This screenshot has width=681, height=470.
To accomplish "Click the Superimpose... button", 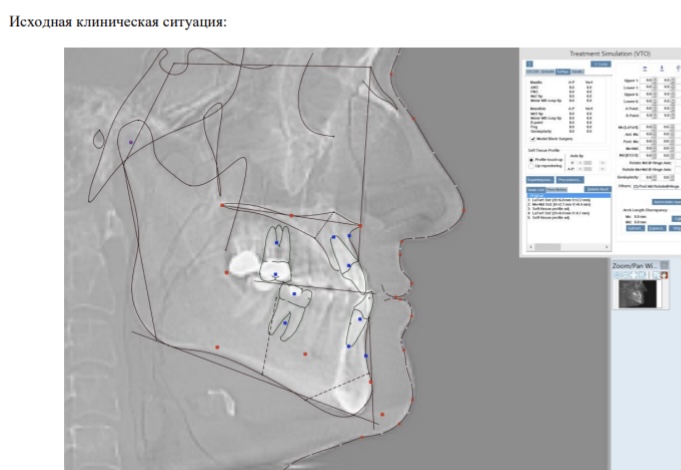I will pos(540,180).
